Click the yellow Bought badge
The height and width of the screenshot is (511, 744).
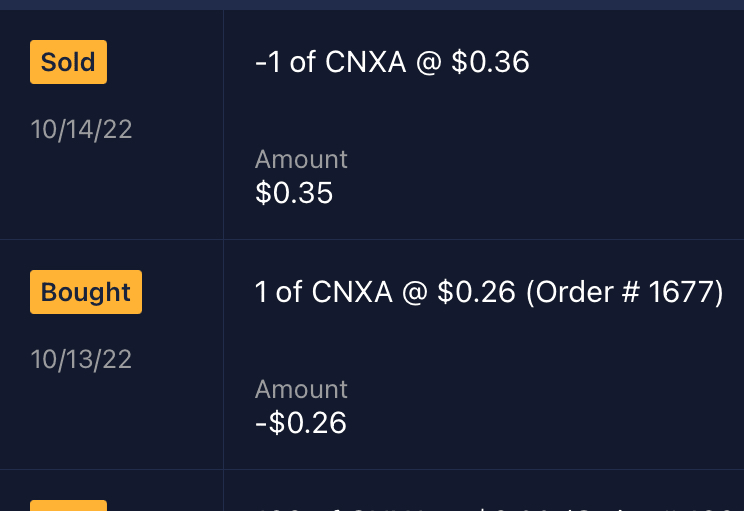click(86, 292)
